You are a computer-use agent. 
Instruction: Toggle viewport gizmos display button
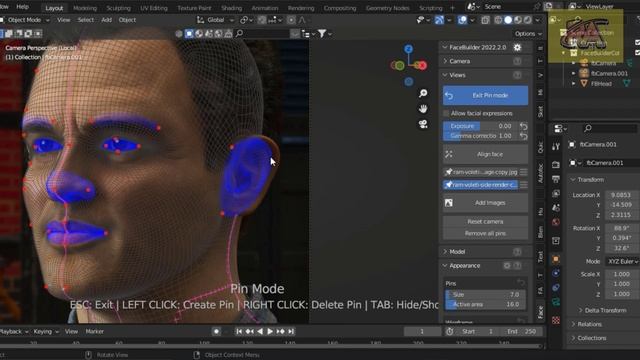(x=439, y=20)
